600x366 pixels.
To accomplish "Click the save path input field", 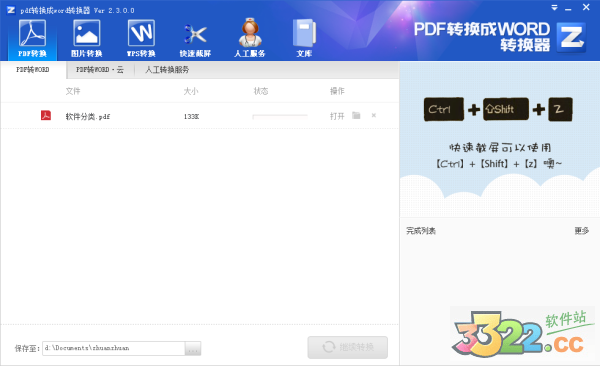I will (114, 348).
